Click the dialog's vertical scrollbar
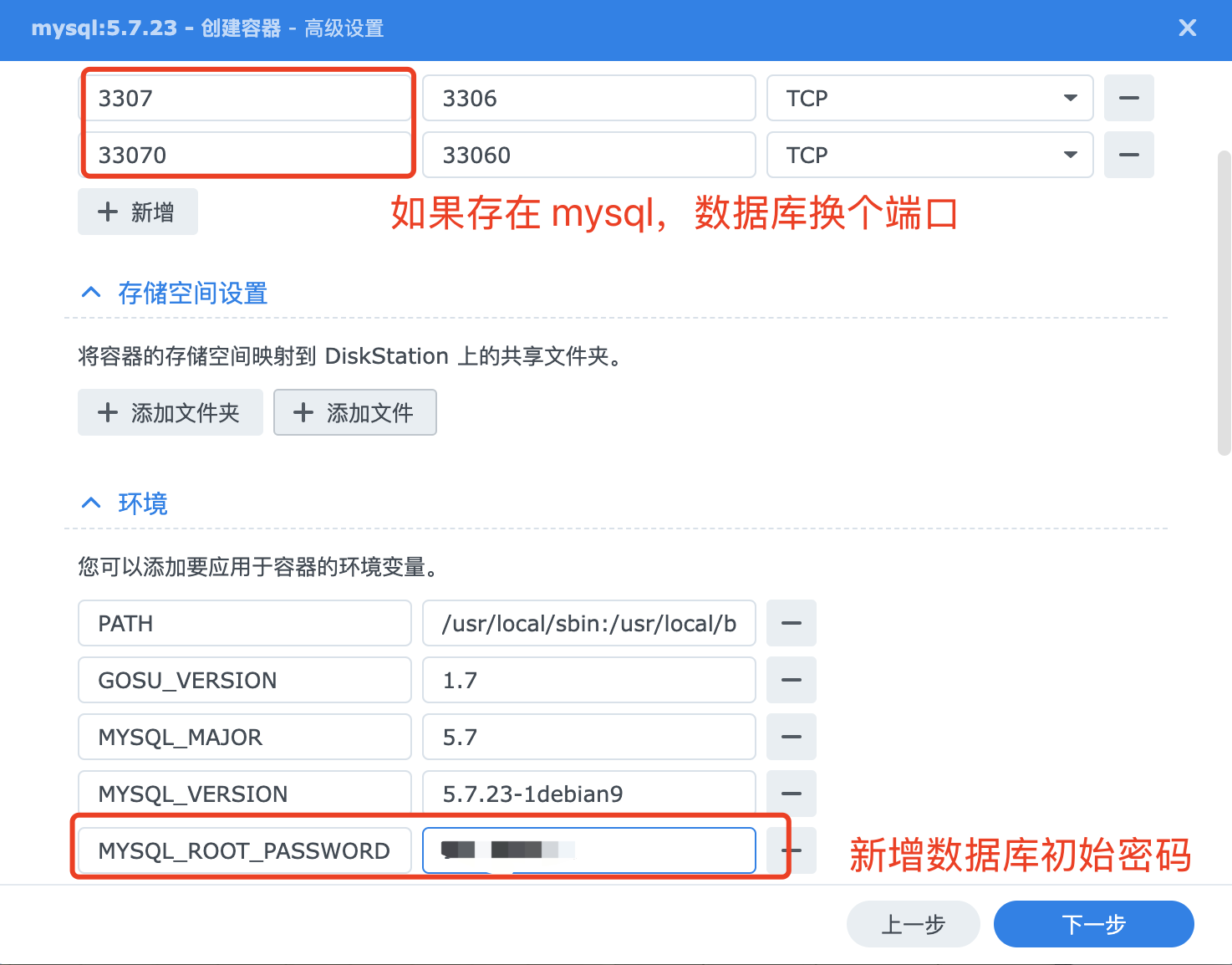 (x=1224, y=303)
